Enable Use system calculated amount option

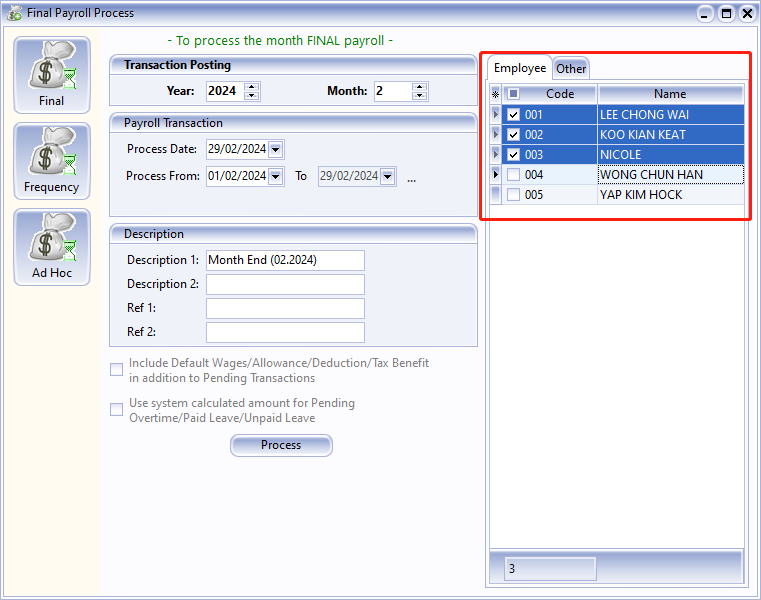pos(116,410)
